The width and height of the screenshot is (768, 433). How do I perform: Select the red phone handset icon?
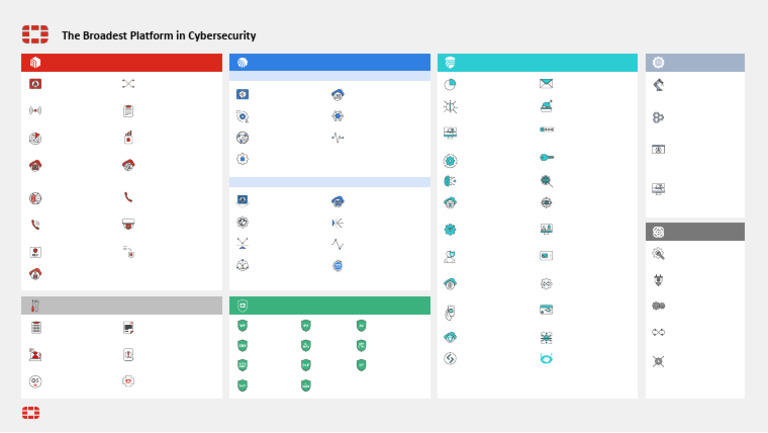pyautogui.click(x=129, y=198)
